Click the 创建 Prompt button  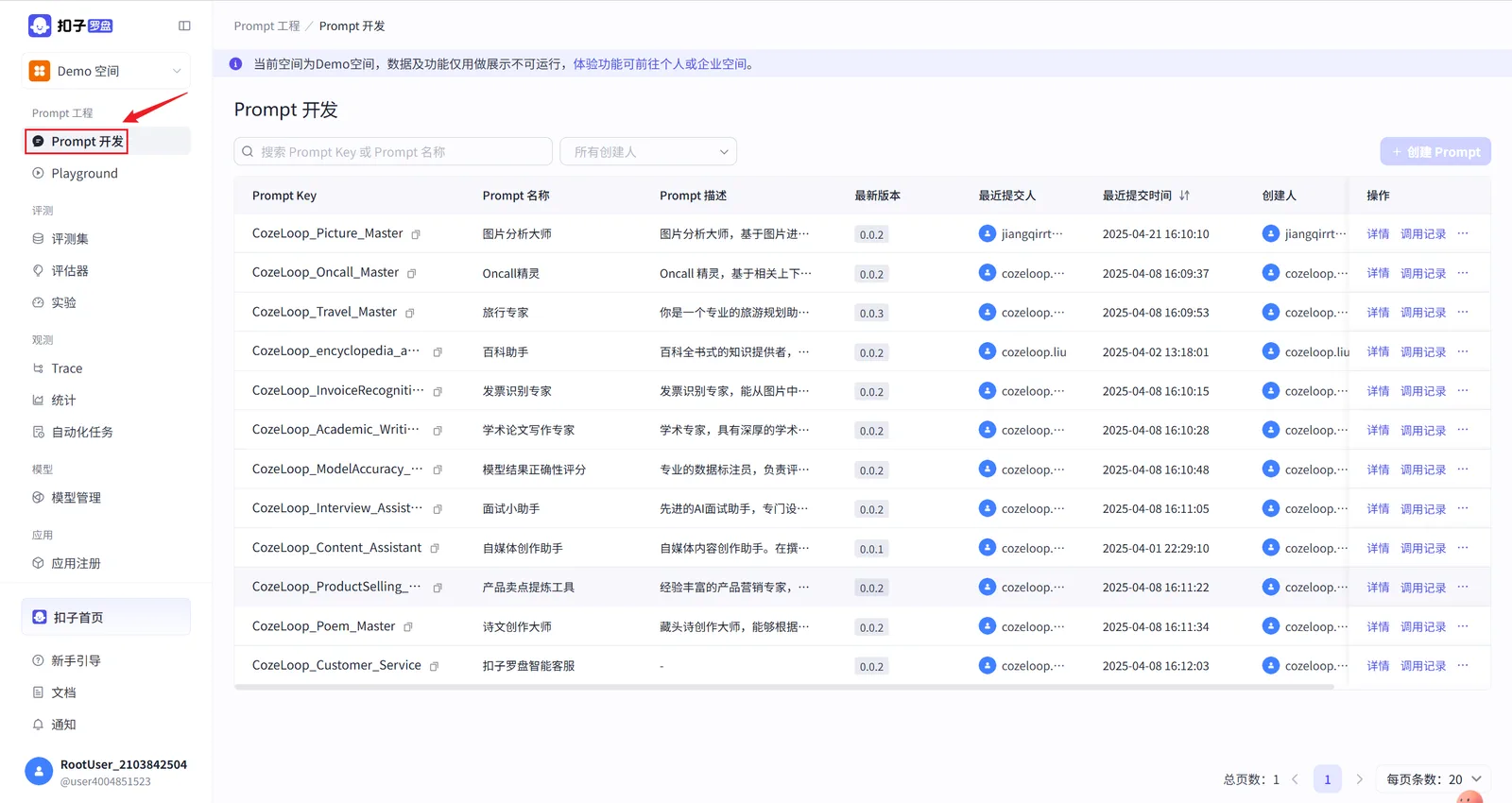1435,151
